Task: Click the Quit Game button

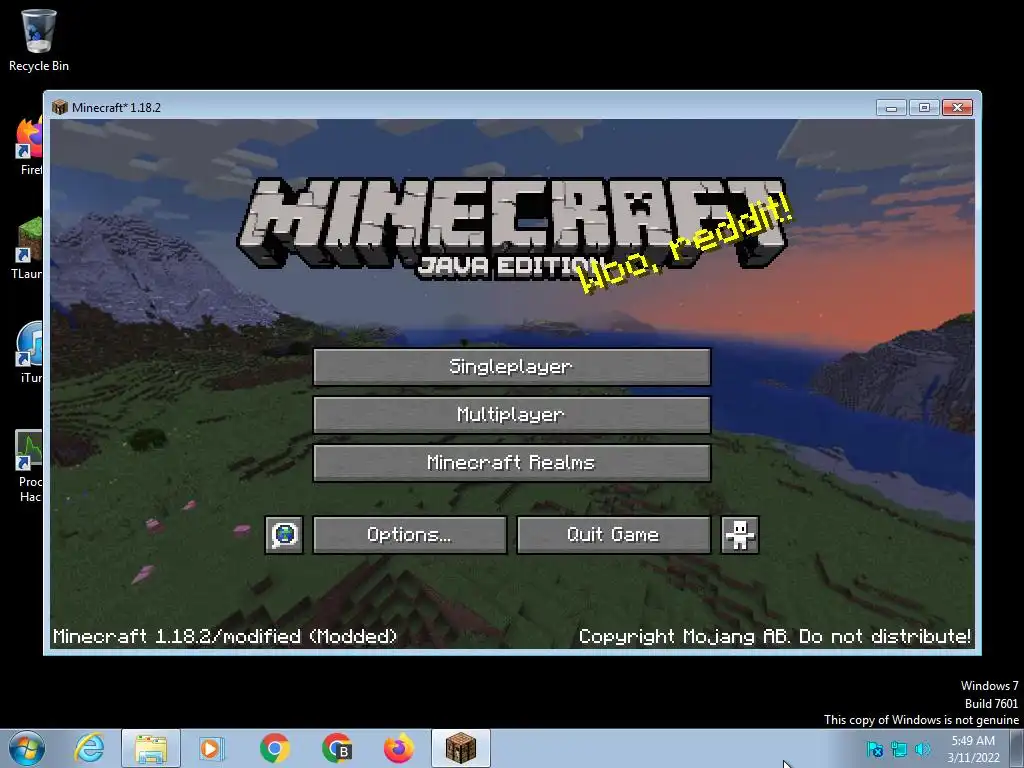Action: [x=613, y=535]
